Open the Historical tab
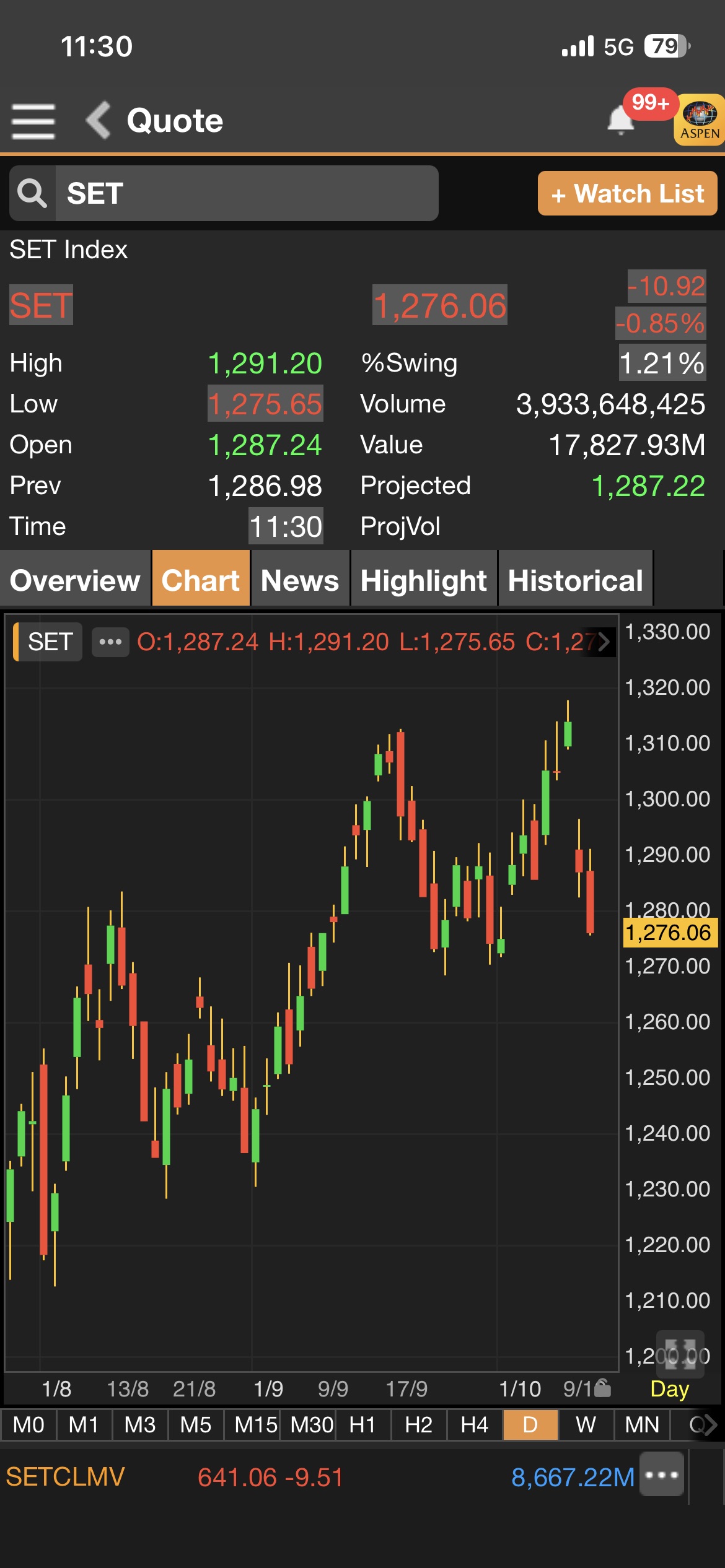The height and width of the screenshot is (1568, 725). [575, 580]
